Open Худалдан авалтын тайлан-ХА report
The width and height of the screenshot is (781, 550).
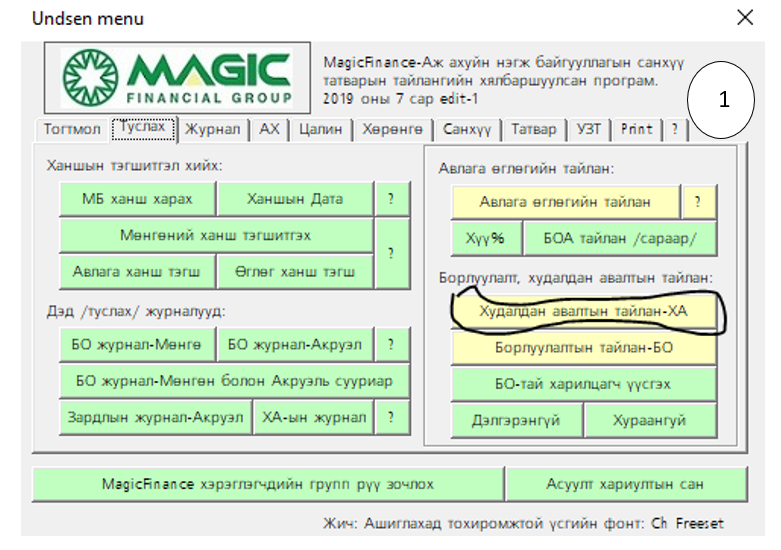584,311
